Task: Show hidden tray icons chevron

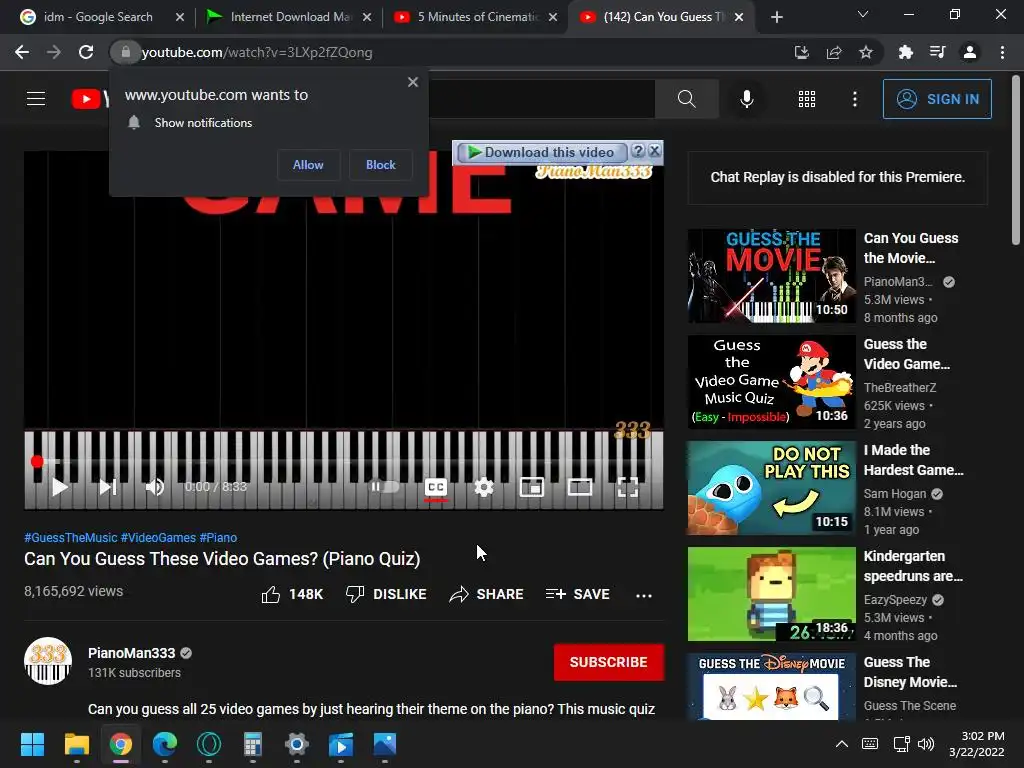Action: (x=842, y=744)
